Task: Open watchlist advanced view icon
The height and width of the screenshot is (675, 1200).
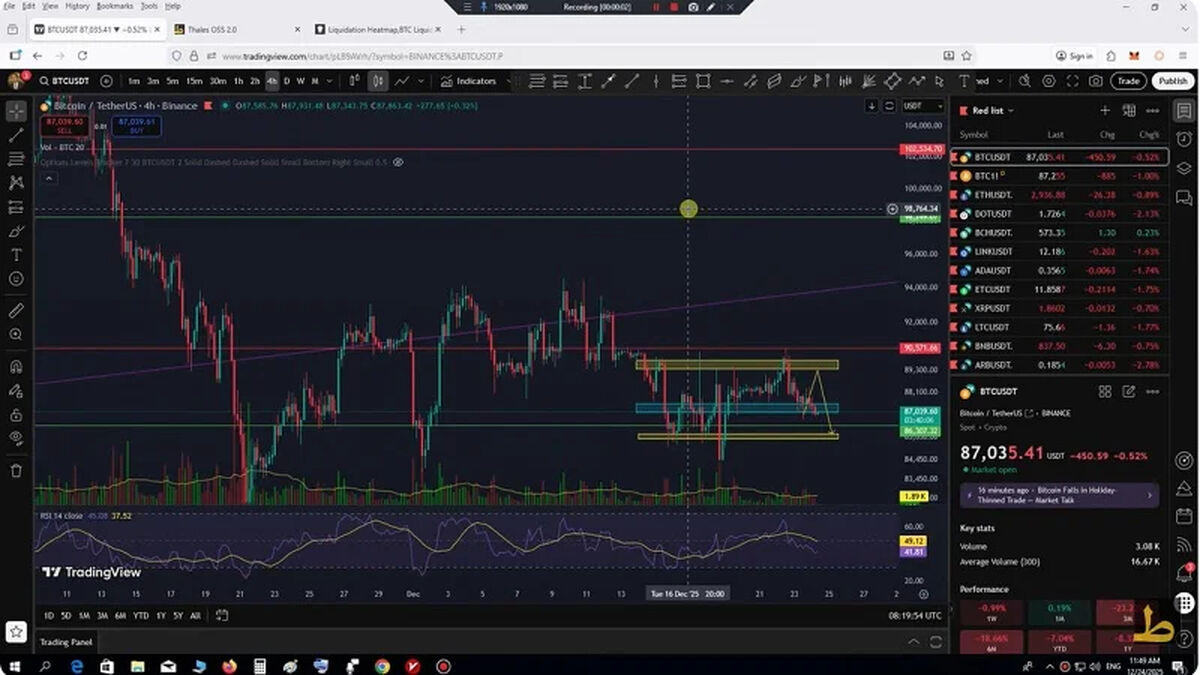Action: pos(1129,111)
